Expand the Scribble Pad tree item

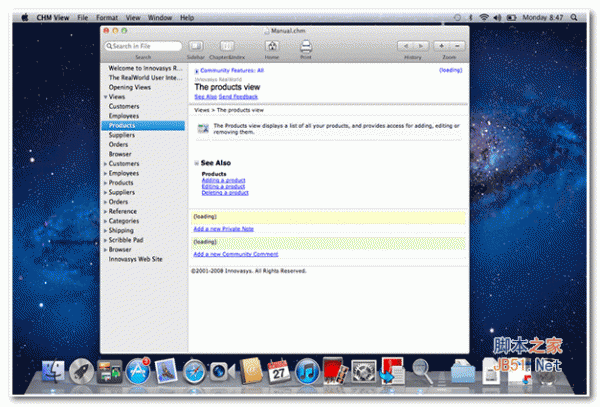point(105,240)
